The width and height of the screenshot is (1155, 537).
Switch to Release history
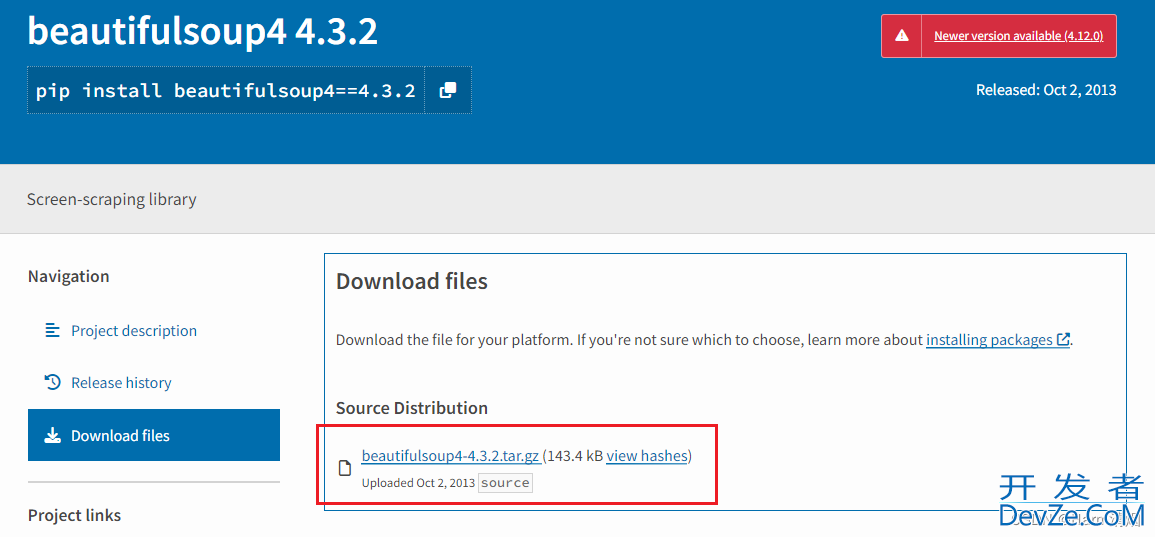121,383
